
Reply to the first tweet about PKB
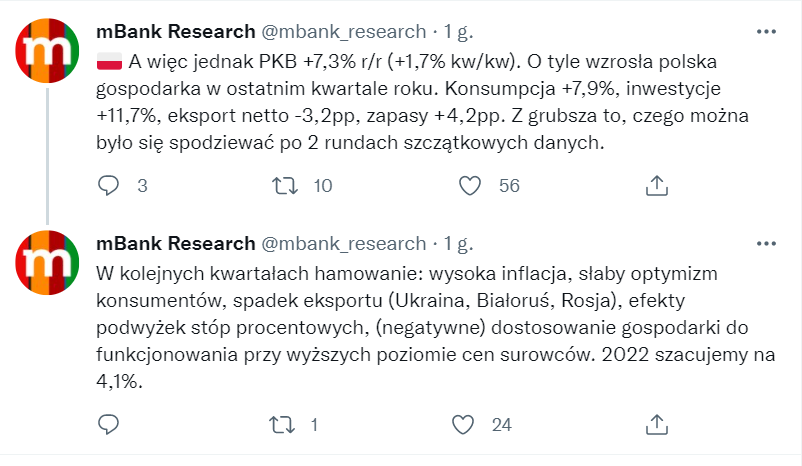click(108, 185)
